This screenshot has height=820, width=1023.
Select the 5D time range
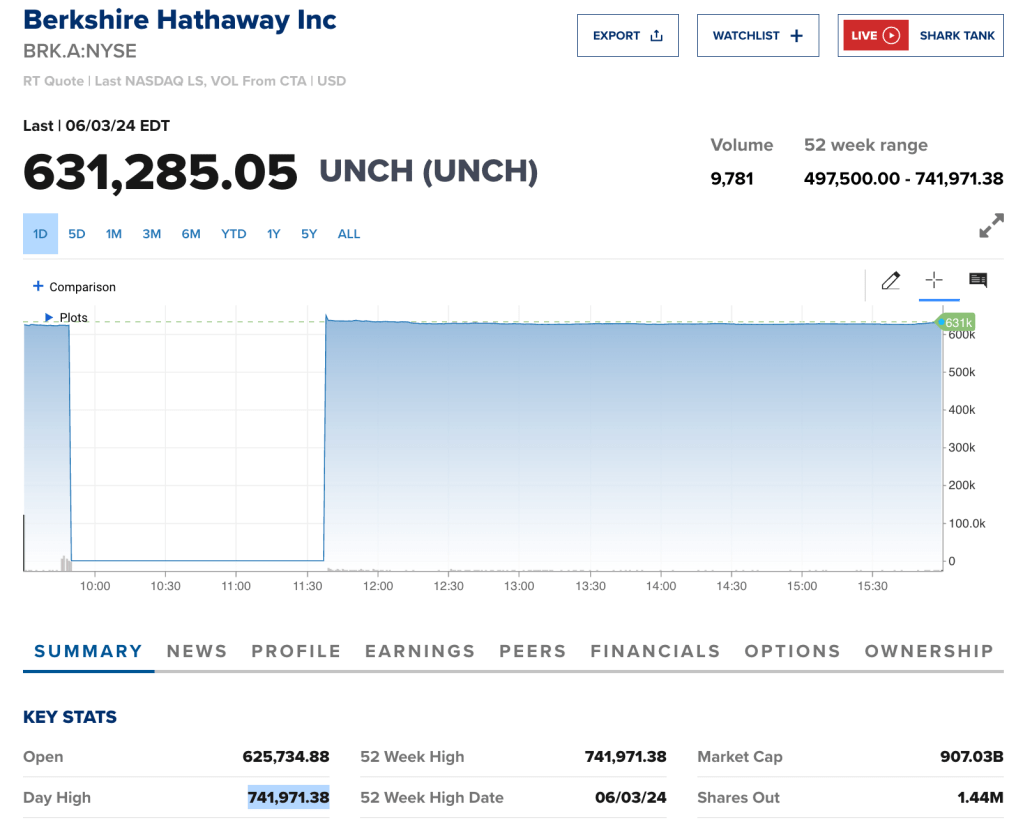tap(77, 234)
